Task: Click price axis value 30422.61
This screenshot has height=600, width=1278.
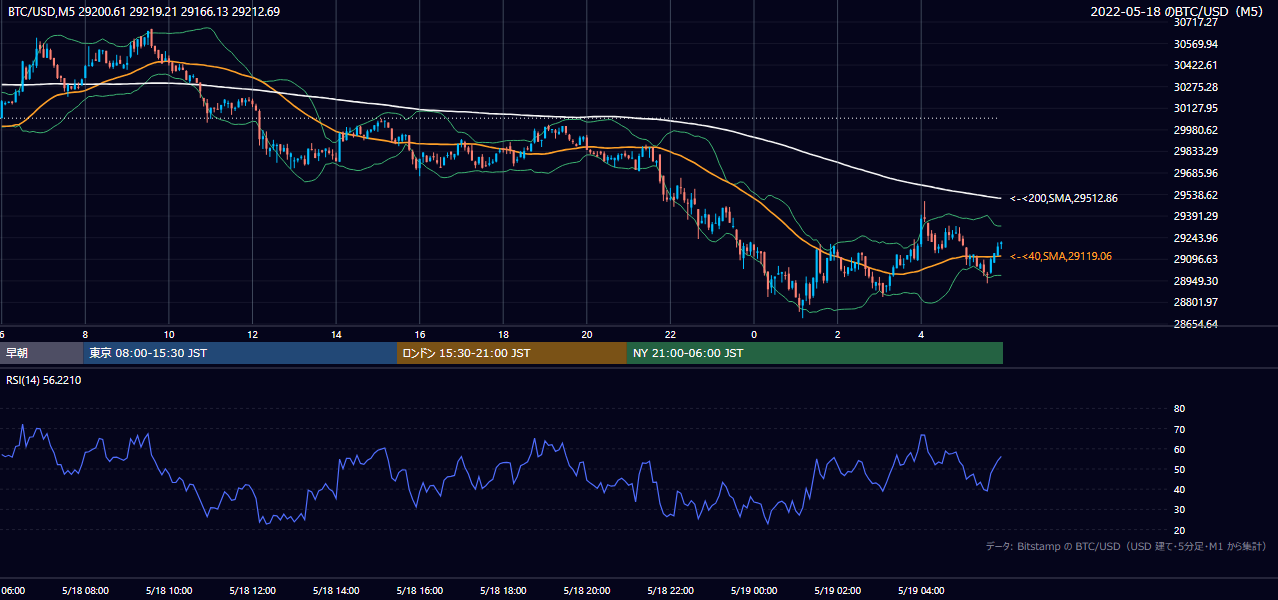Action: 1196,65
